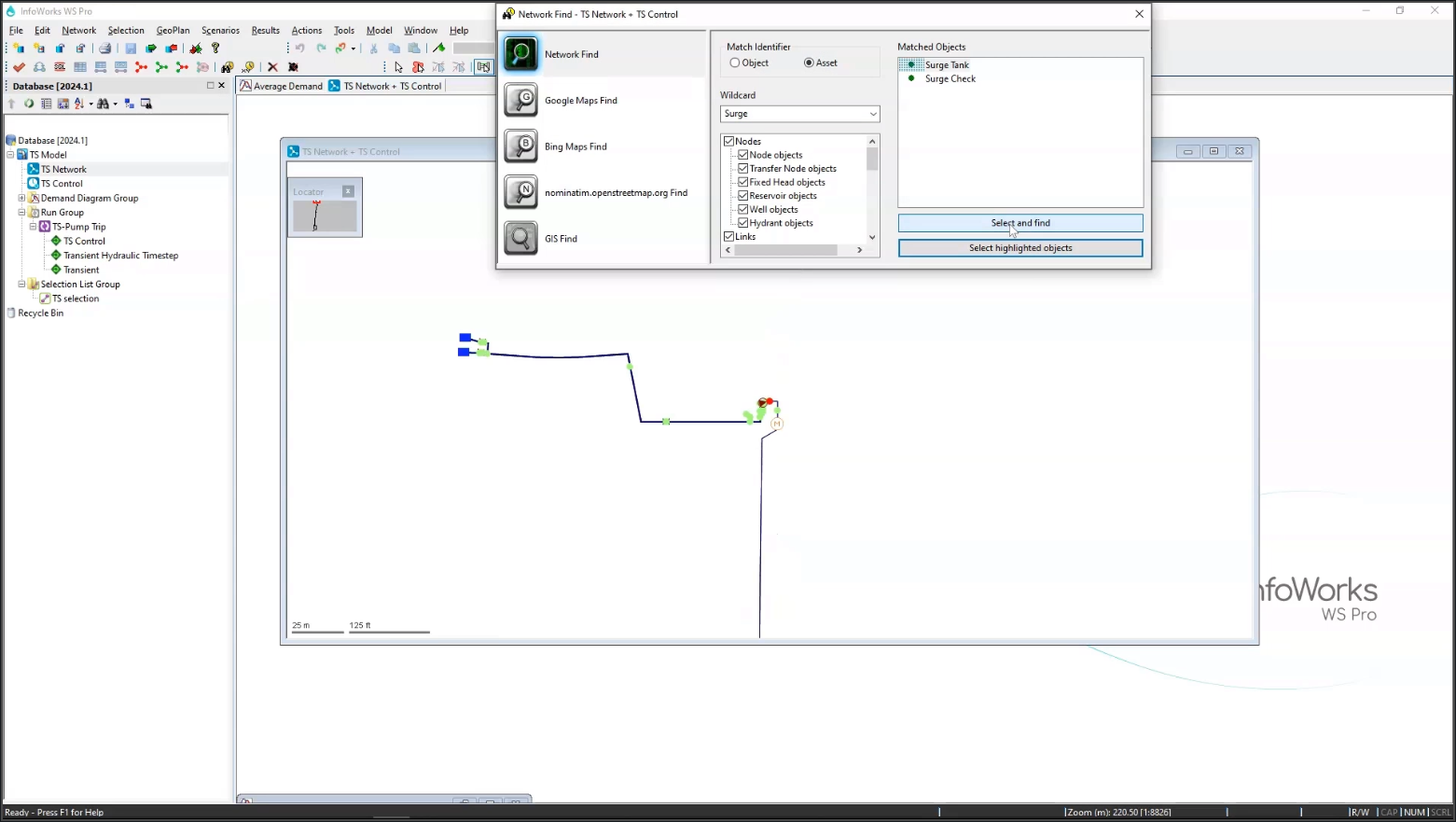Open the search dropdown arrow in Database panel
1456x822 pixels.
point(115,104)
